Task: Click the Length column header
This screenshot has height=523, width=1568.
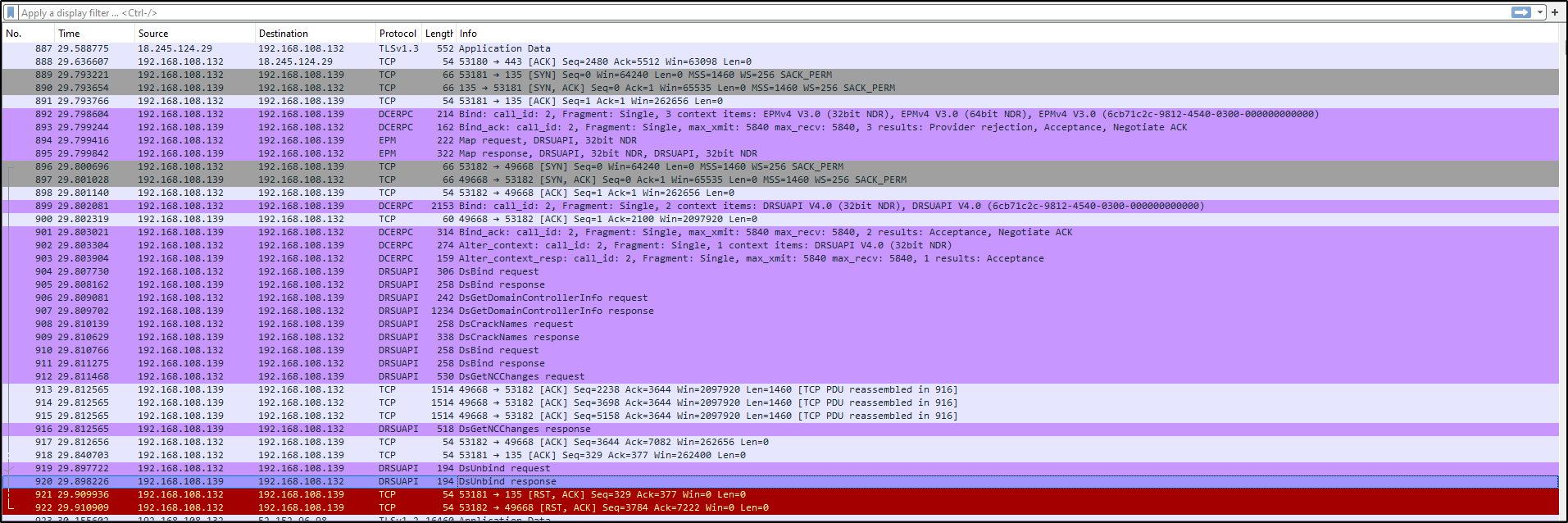Action: (x=439, y=34)
